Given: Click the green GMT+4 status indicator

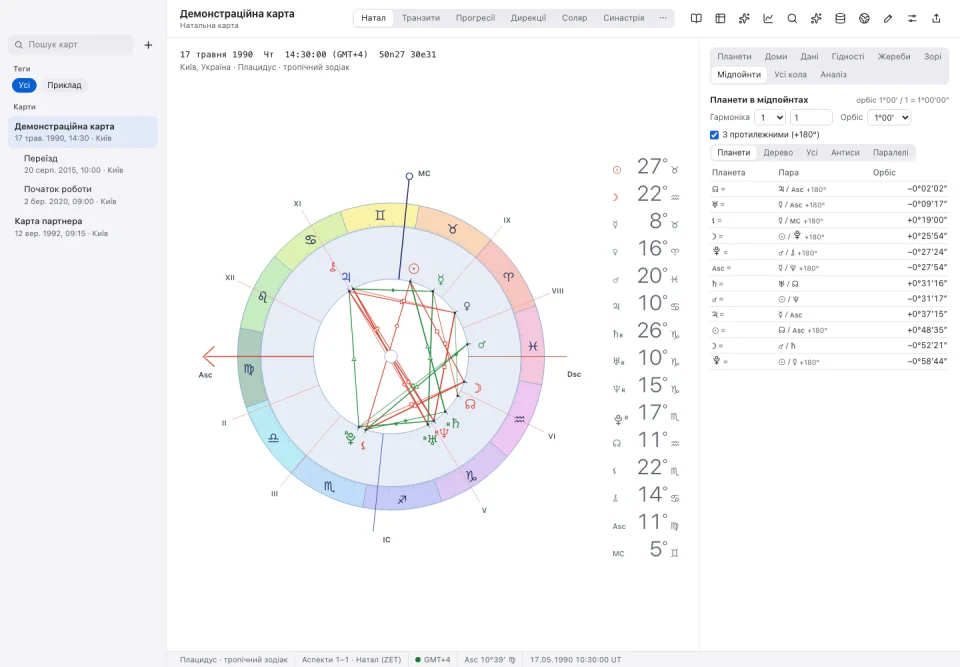Looking at the screenshot, I should tap(432, 660).
